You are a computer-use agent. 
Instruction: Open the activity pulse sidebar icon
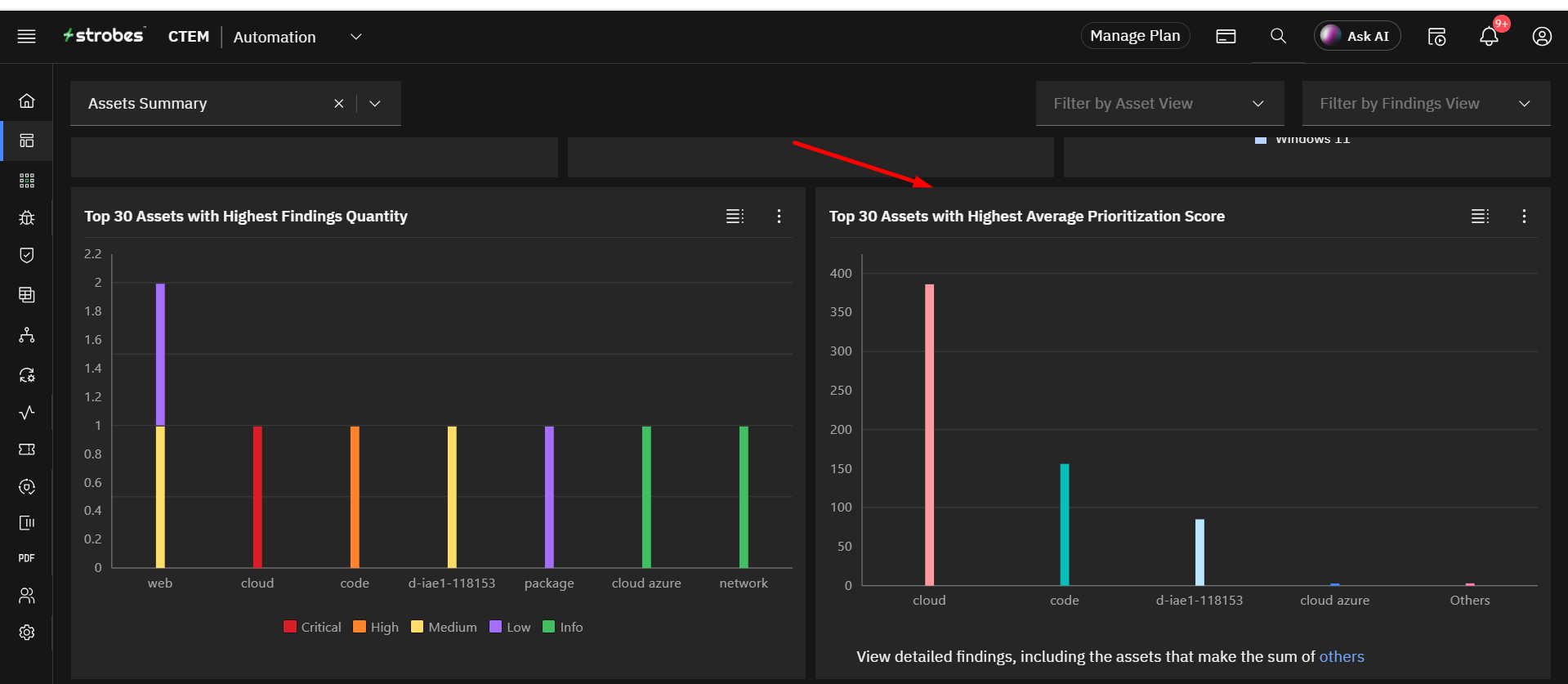[27, 412]
